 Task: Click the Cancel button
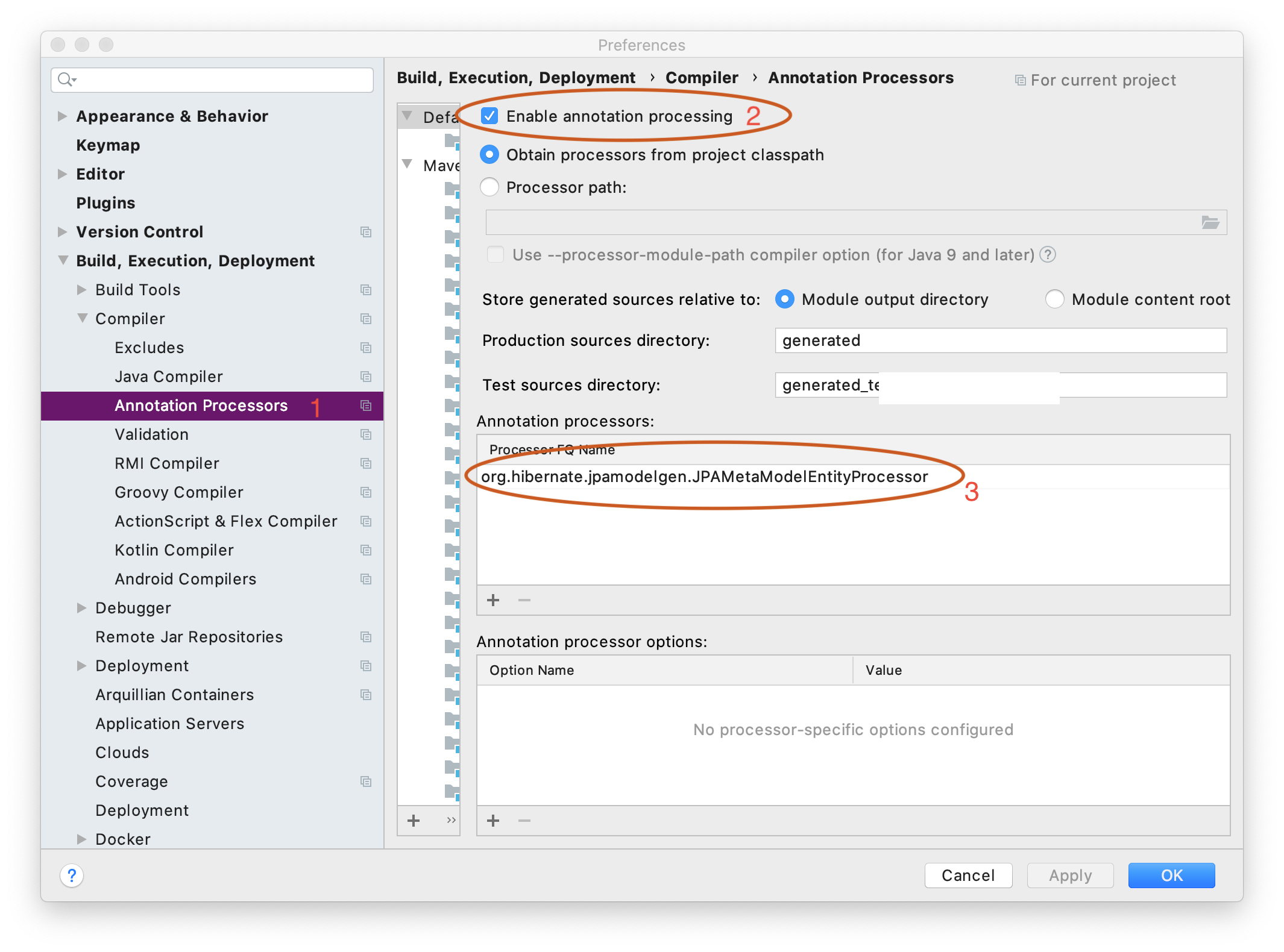[x=968, y=875]
